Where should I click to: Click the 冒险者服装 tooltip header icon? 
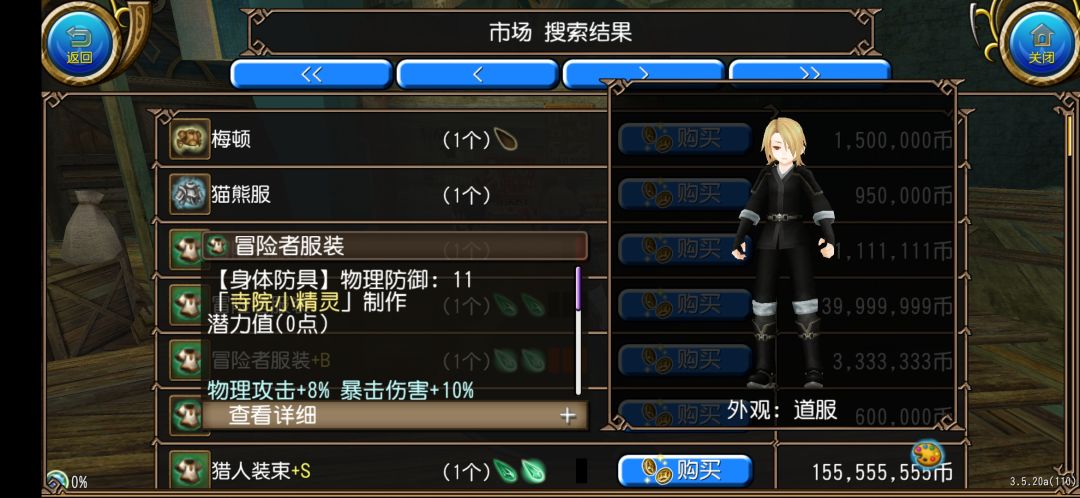tap(218, 245)
